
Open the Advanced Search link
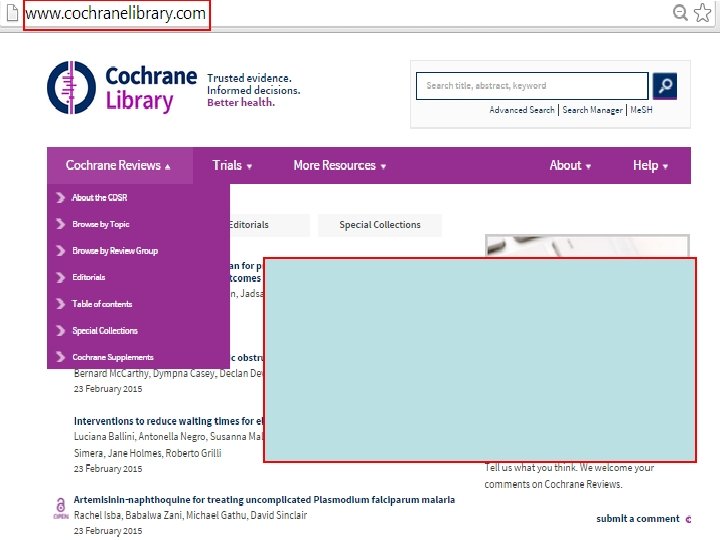522,110
